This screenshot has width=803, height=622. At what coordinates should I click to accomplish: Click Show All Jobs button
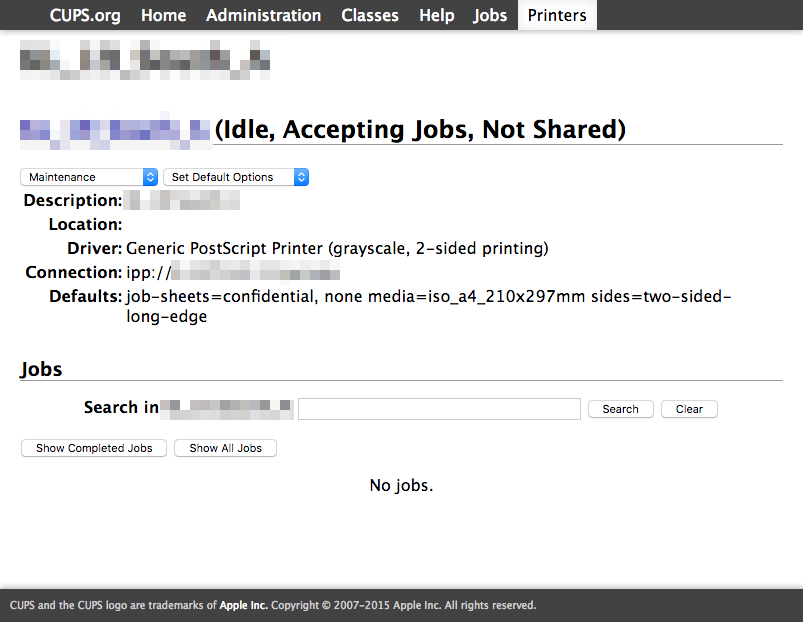tap(225, 448)
